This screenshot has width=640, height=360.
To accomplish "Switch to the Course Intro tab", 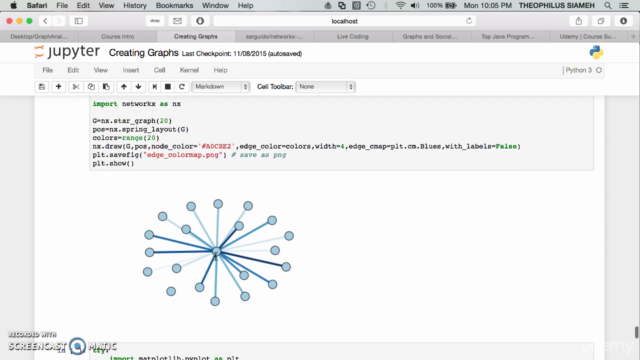I will (118, 36).
